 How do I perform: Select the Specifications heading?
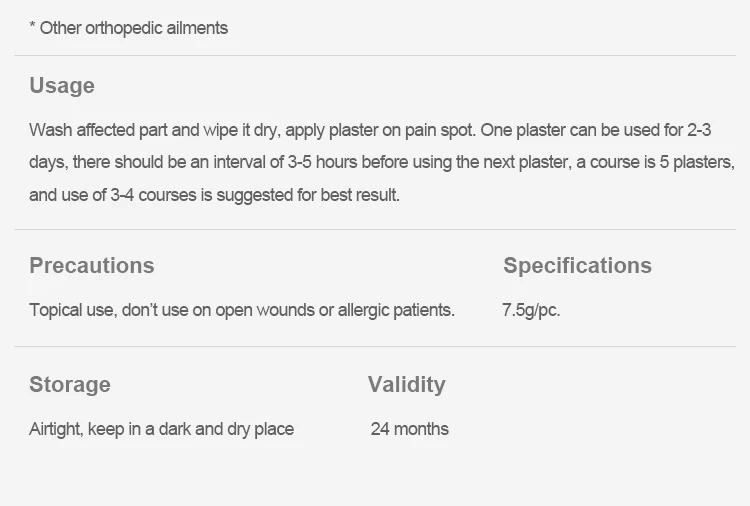coord(577,266)
